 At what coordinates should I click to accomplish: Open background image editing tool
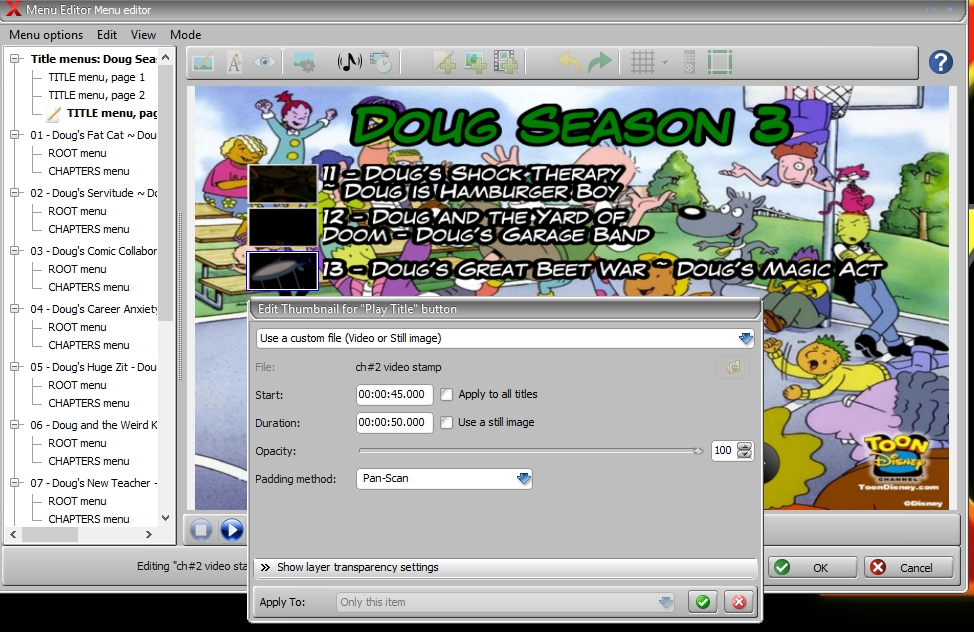click(x=203, y=63)
